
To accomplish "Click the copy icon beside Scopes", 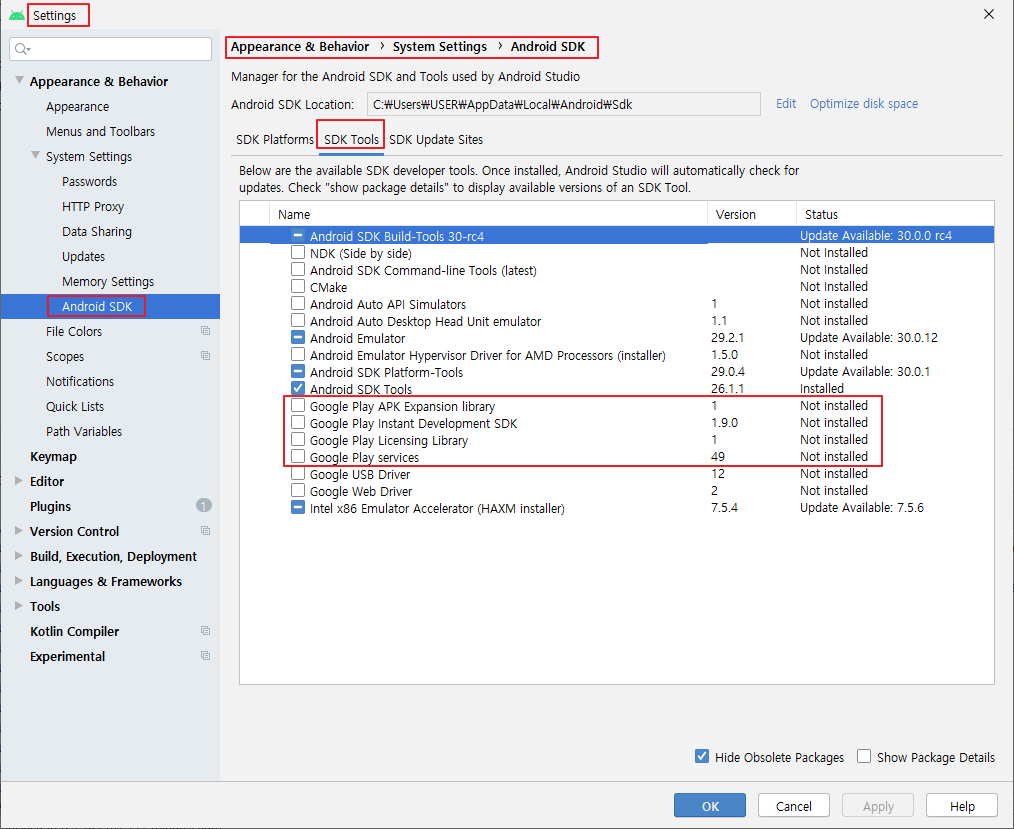I will point(206,356).
